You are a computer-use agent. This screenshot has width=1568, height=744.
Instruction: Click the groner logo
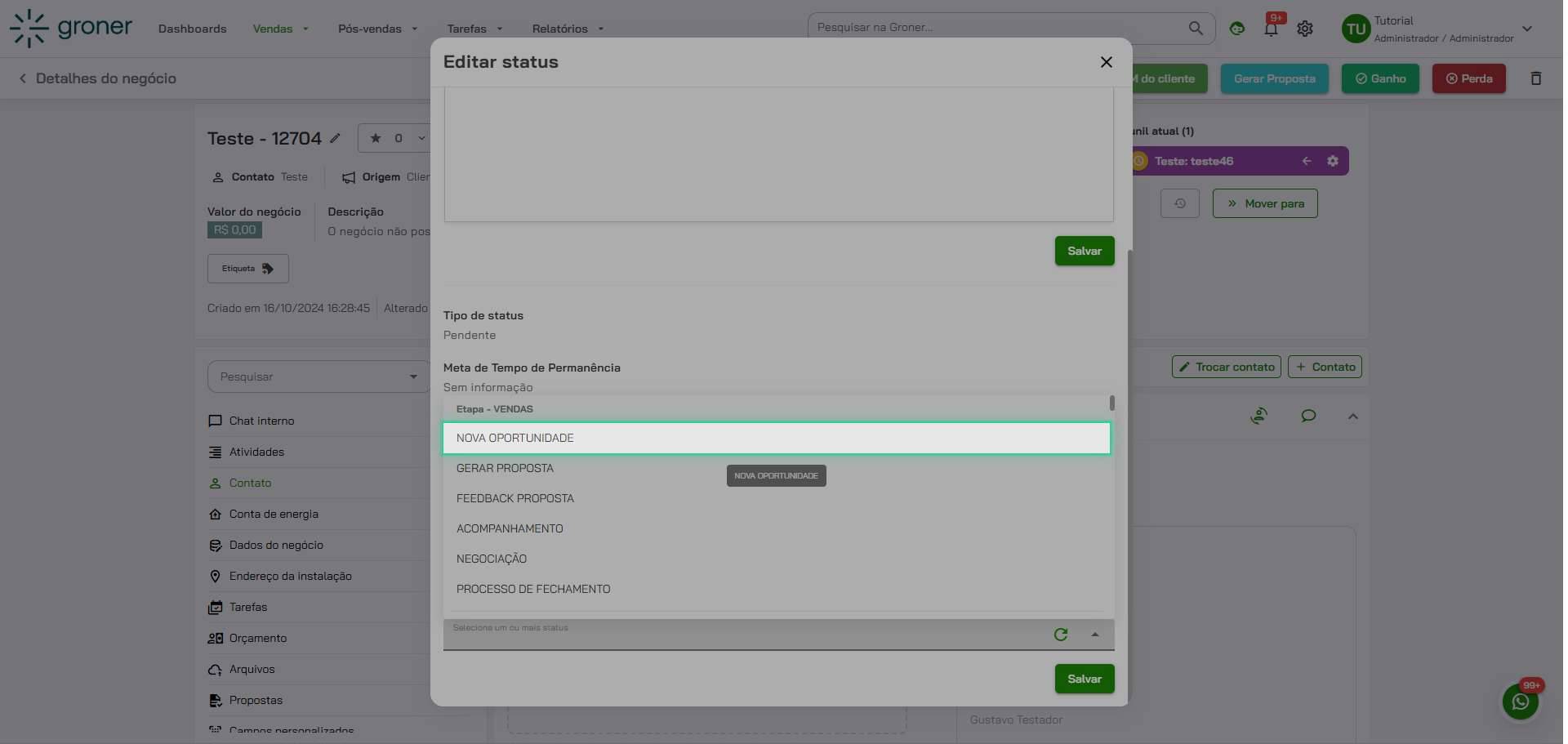click(x=70, y=28)
